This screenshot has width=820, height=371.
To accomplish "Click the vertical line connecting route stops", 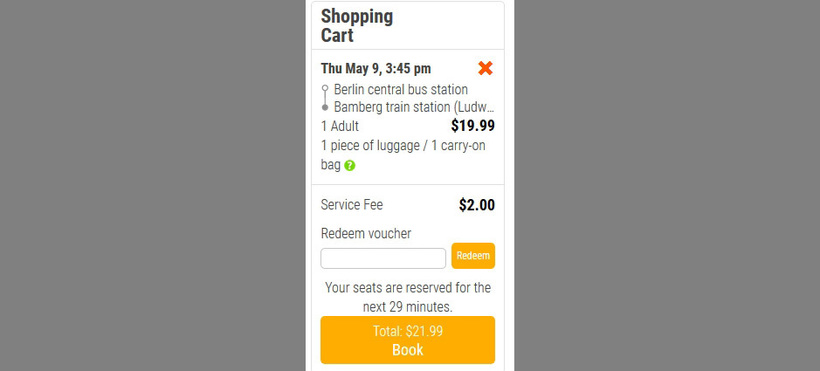I will point(325,98).
